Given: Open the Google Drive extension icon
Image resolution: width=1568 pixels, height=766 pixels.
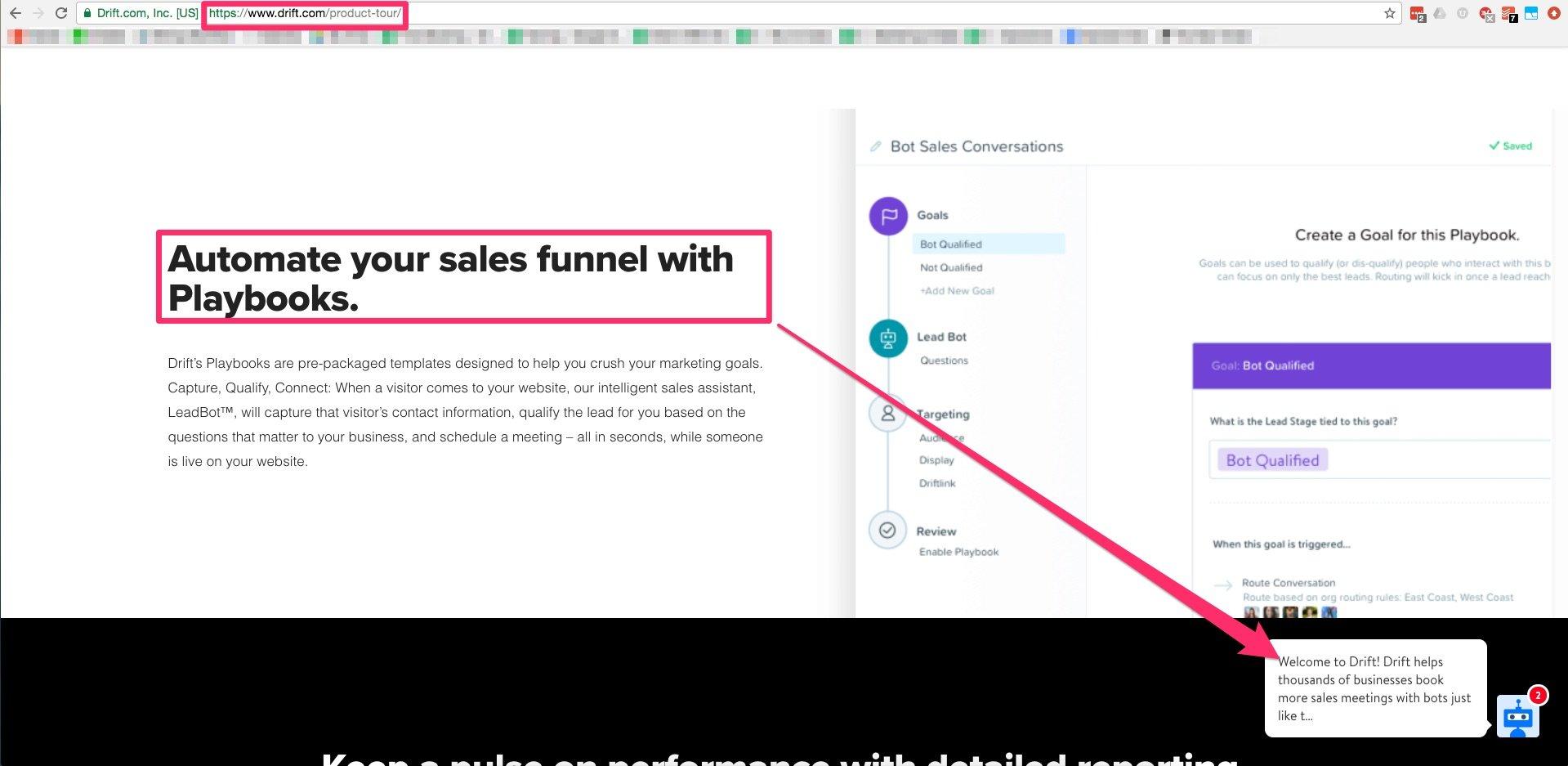Looking at the screenshot, I should point(1440,13).
